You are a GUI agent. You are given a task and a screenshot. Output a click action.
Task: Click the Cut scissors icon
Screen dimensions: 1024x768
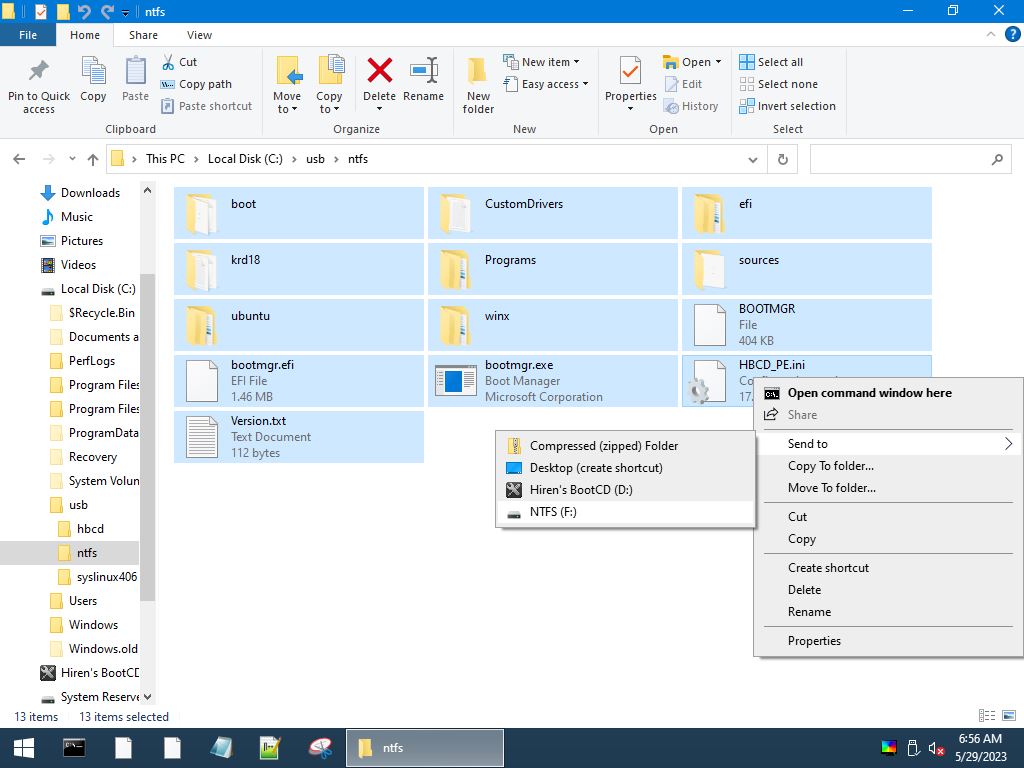pyautogui.click(x=168, y=62)
